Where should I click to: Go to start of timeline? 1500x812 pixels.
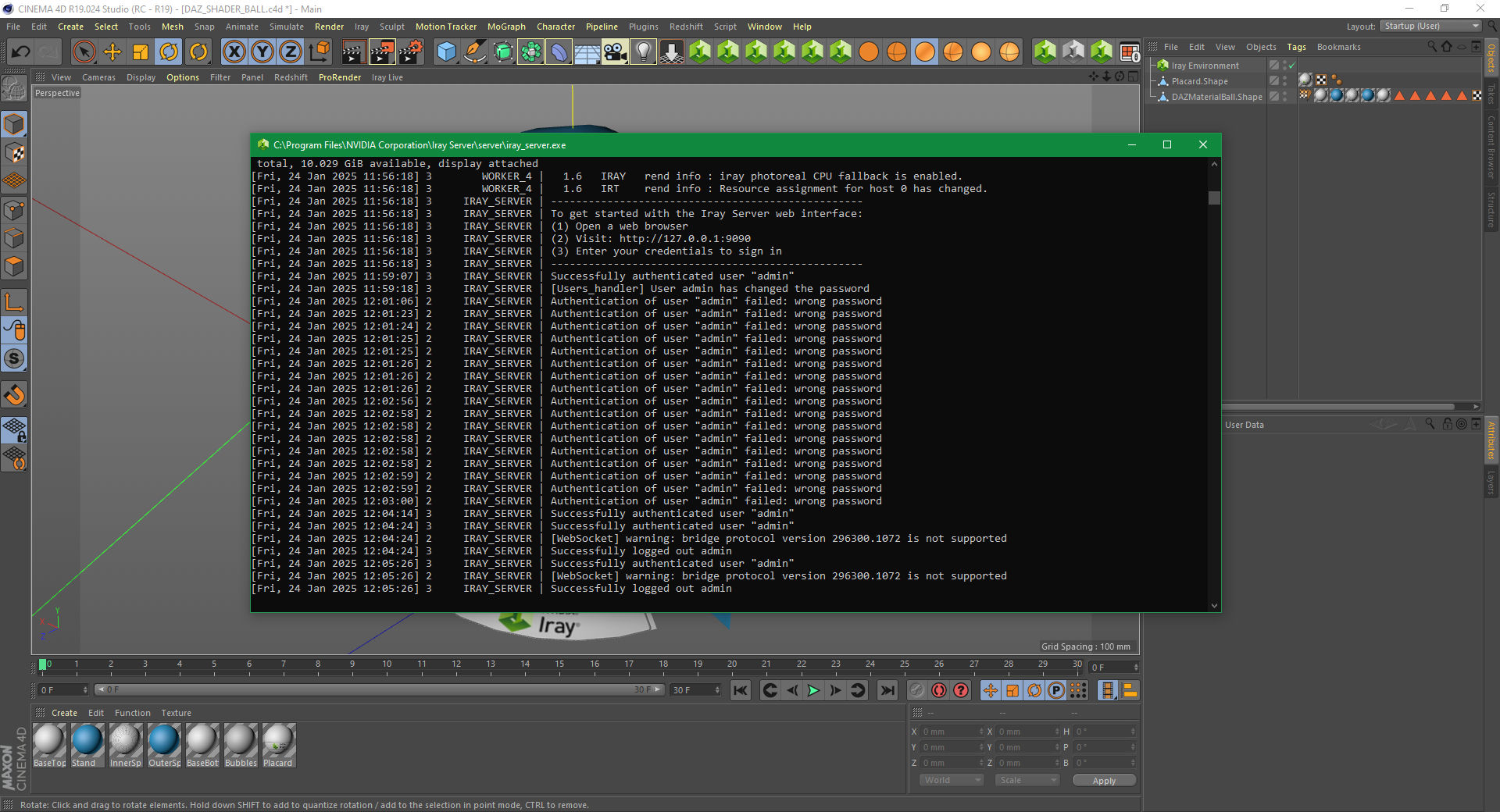tap(741, 690)
